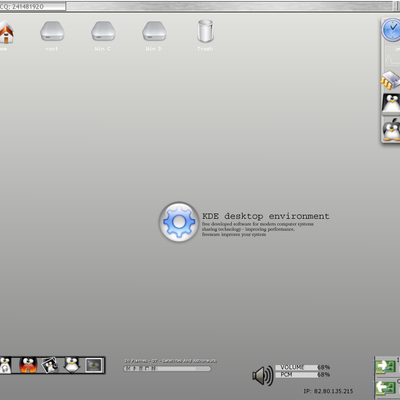The width and height of the screenshot is (400, 400).
Task: Open the Win D drive icon
Action: click(154, 31)
